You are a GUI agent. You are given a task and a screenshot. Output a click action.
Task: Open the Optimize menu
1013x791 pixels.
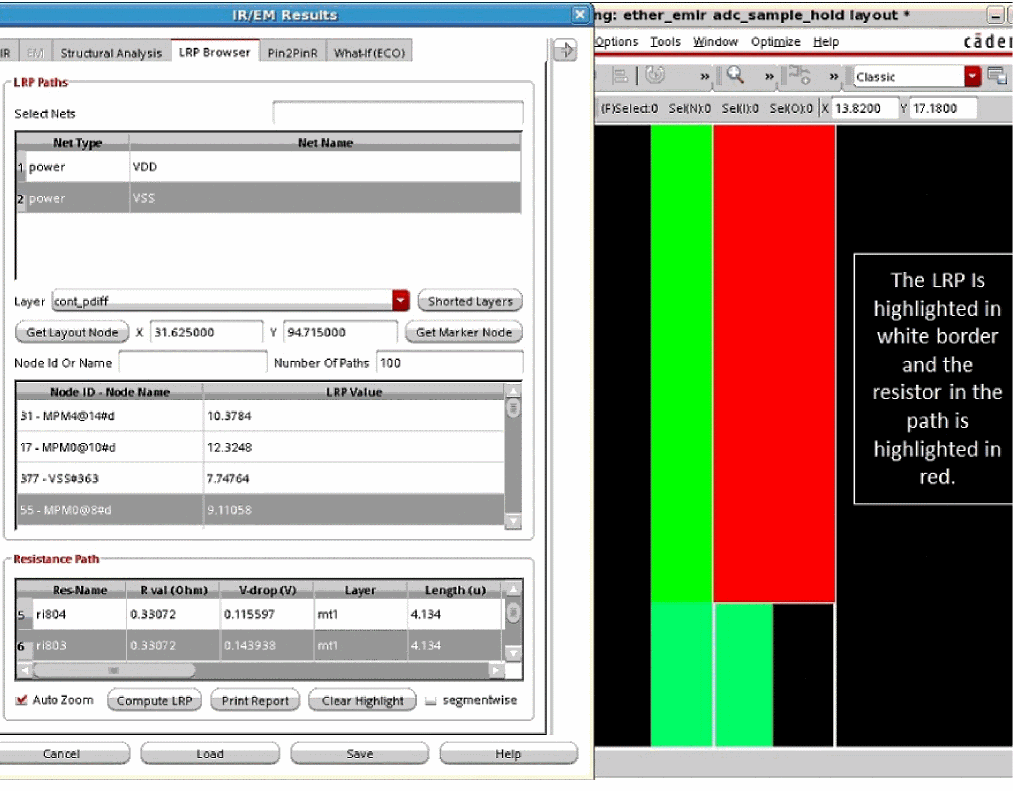pos(775,42)
